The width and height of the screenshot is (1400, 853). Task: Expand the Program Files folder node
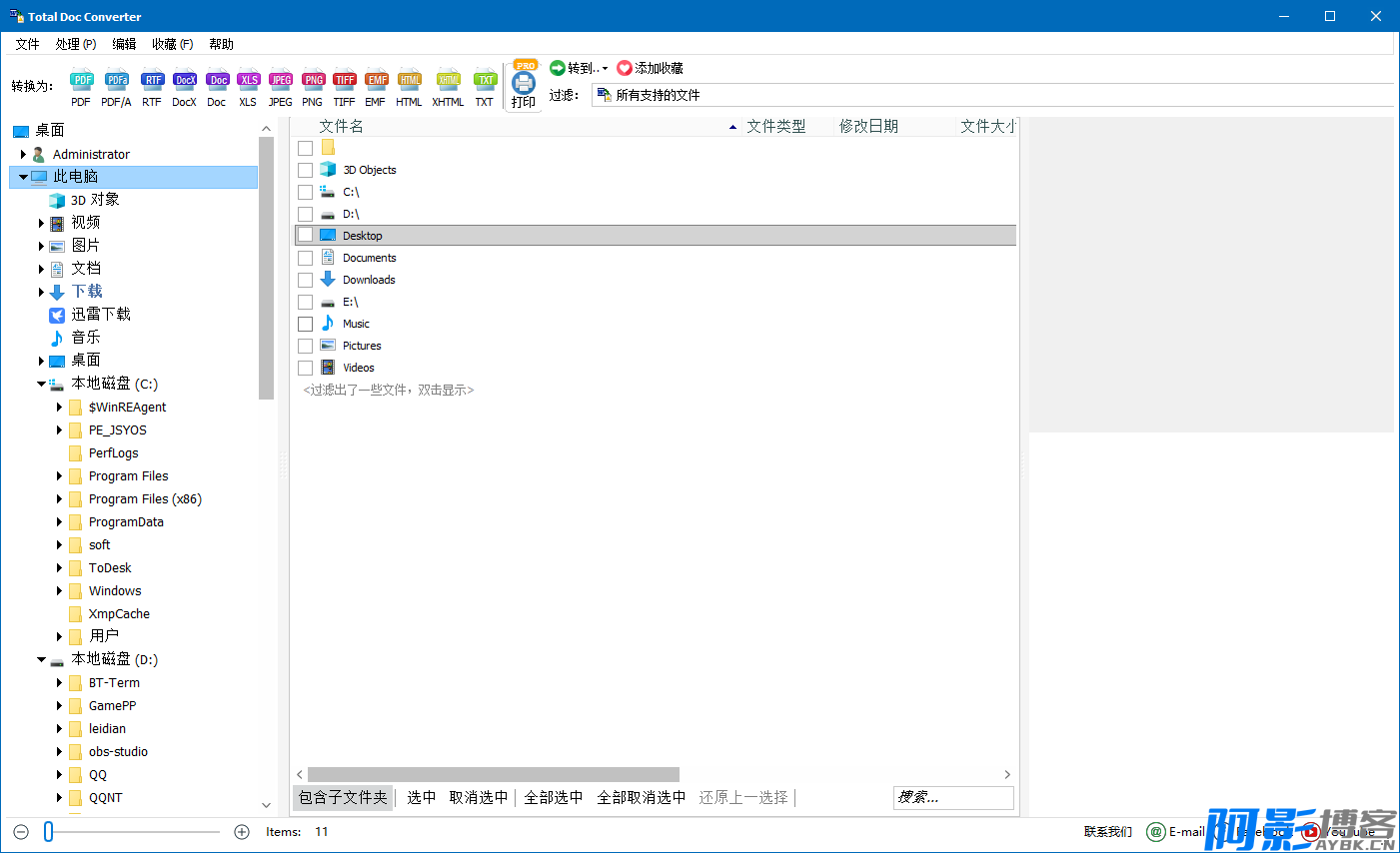tap(59, 476)
